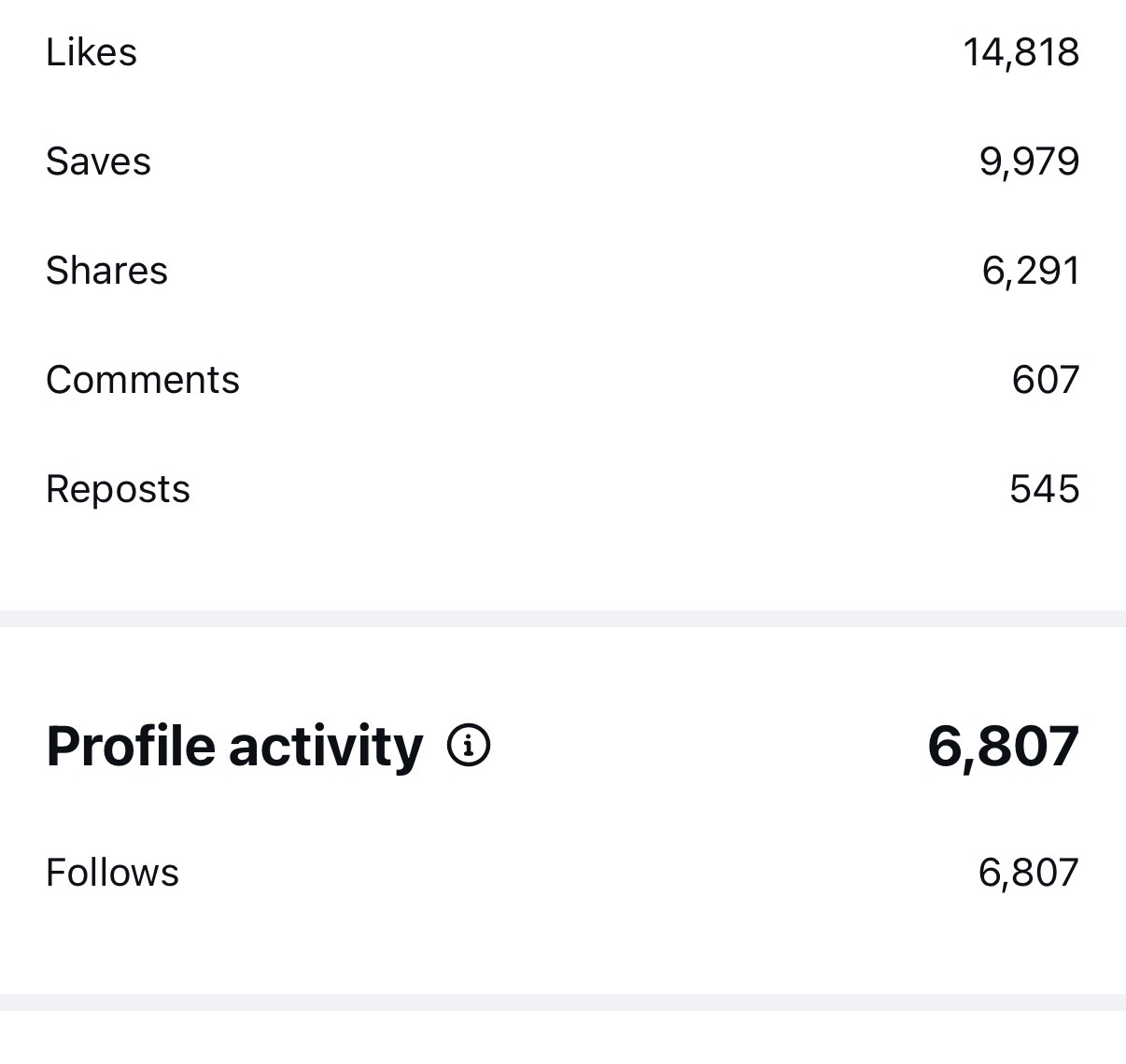The height and width of the screenshot is (1064, 1126).
Task: Click the gray divider below the Follows row
Action: point(563,1002)
